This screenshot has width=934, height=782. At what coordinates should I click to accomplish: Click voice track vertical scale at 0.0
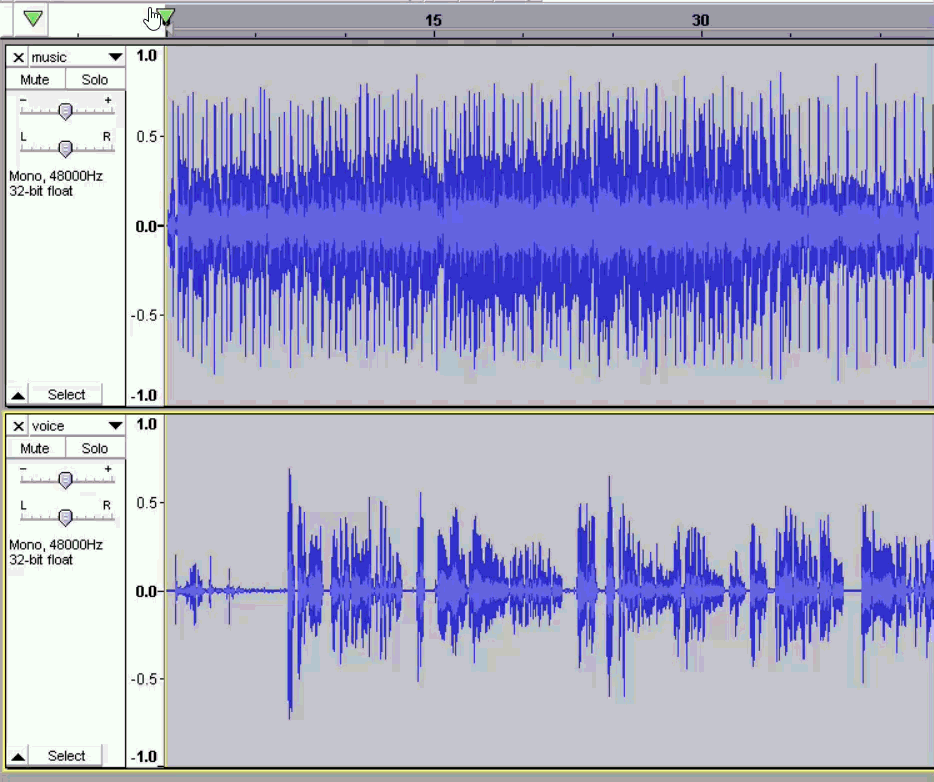coord(147,591)
